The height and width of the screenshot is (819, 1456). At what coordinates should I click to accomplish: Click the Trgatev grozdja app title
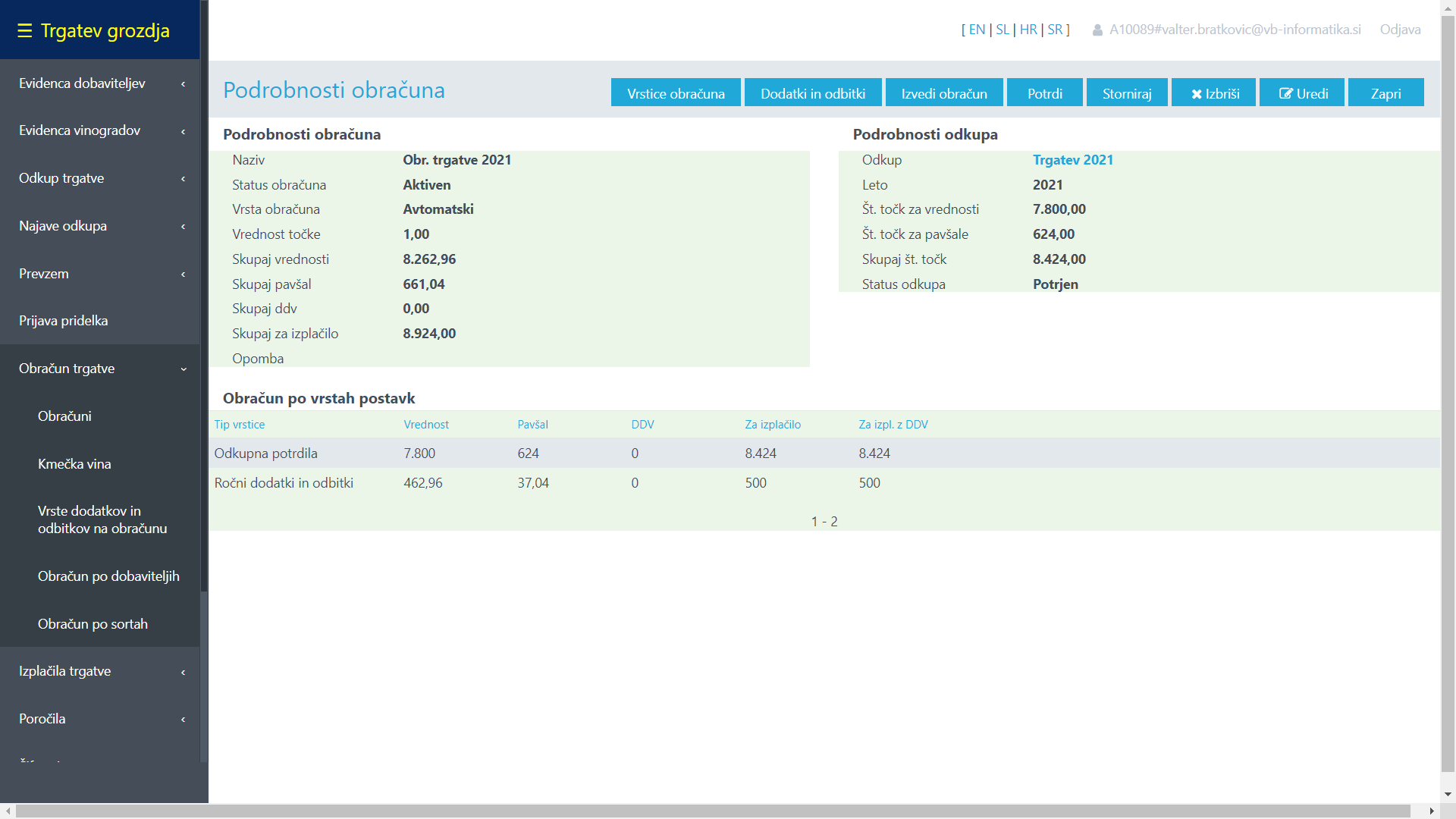[x=105, y=30]
